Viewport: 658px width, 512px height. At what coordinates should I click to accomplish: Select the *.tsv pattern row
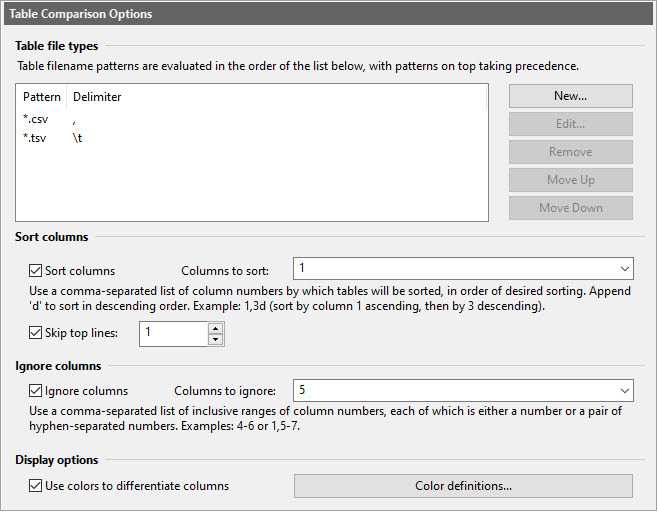coord(35,138)
